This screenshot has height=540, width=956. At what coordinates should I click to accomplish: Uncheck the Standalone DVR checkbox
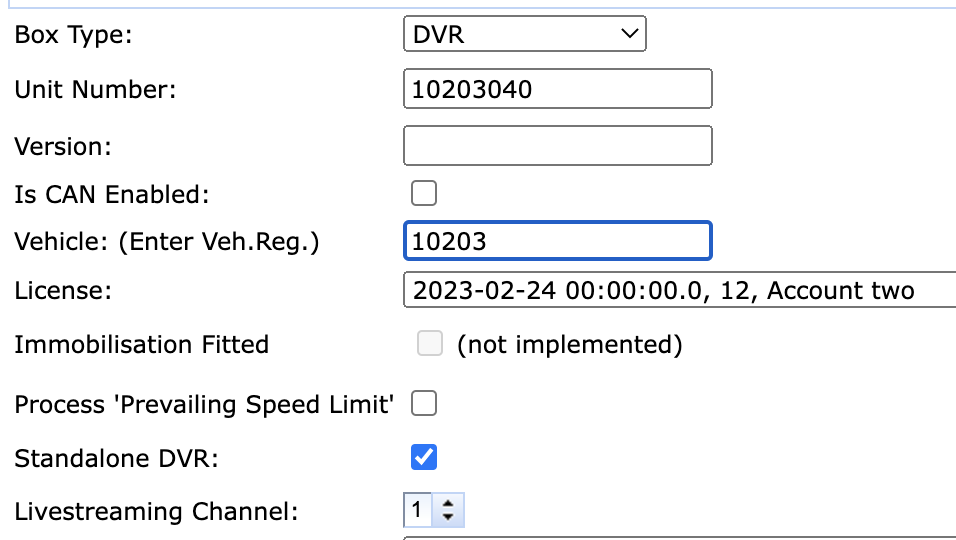click(x=425, y=458)
